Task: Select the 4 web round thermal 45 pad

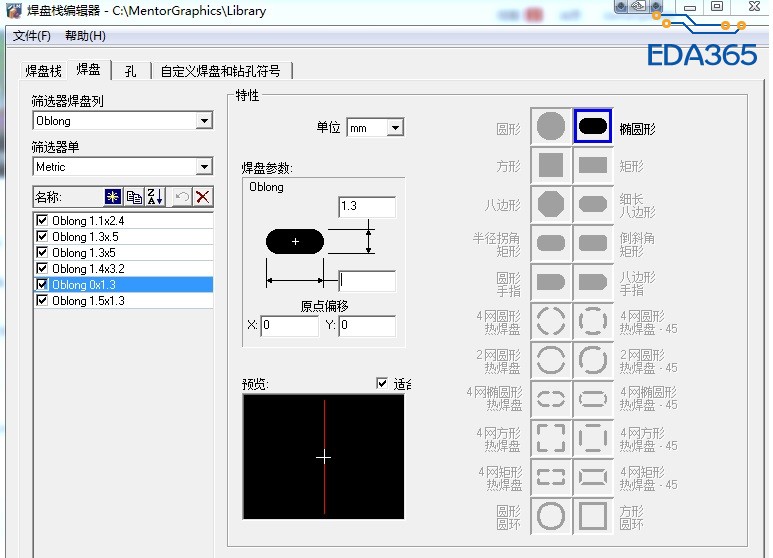Action: [x=593, y=321]
